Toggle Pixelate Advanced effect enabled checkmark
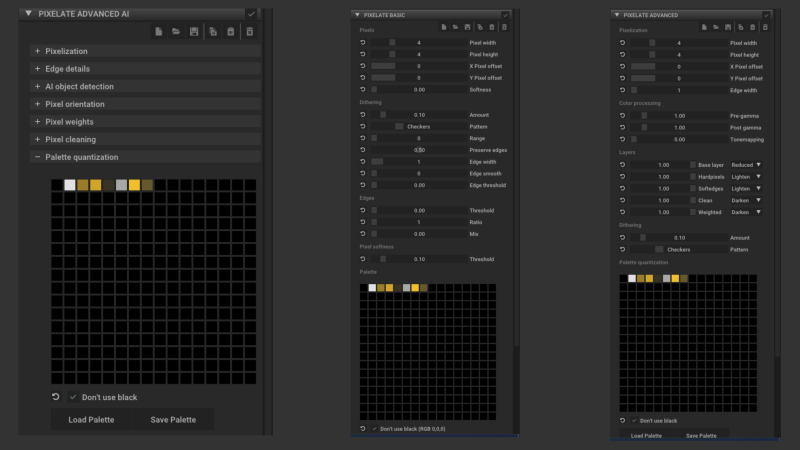Image resolution: width=800 pixels, height=450 pixels. click(x=766, y=15)
